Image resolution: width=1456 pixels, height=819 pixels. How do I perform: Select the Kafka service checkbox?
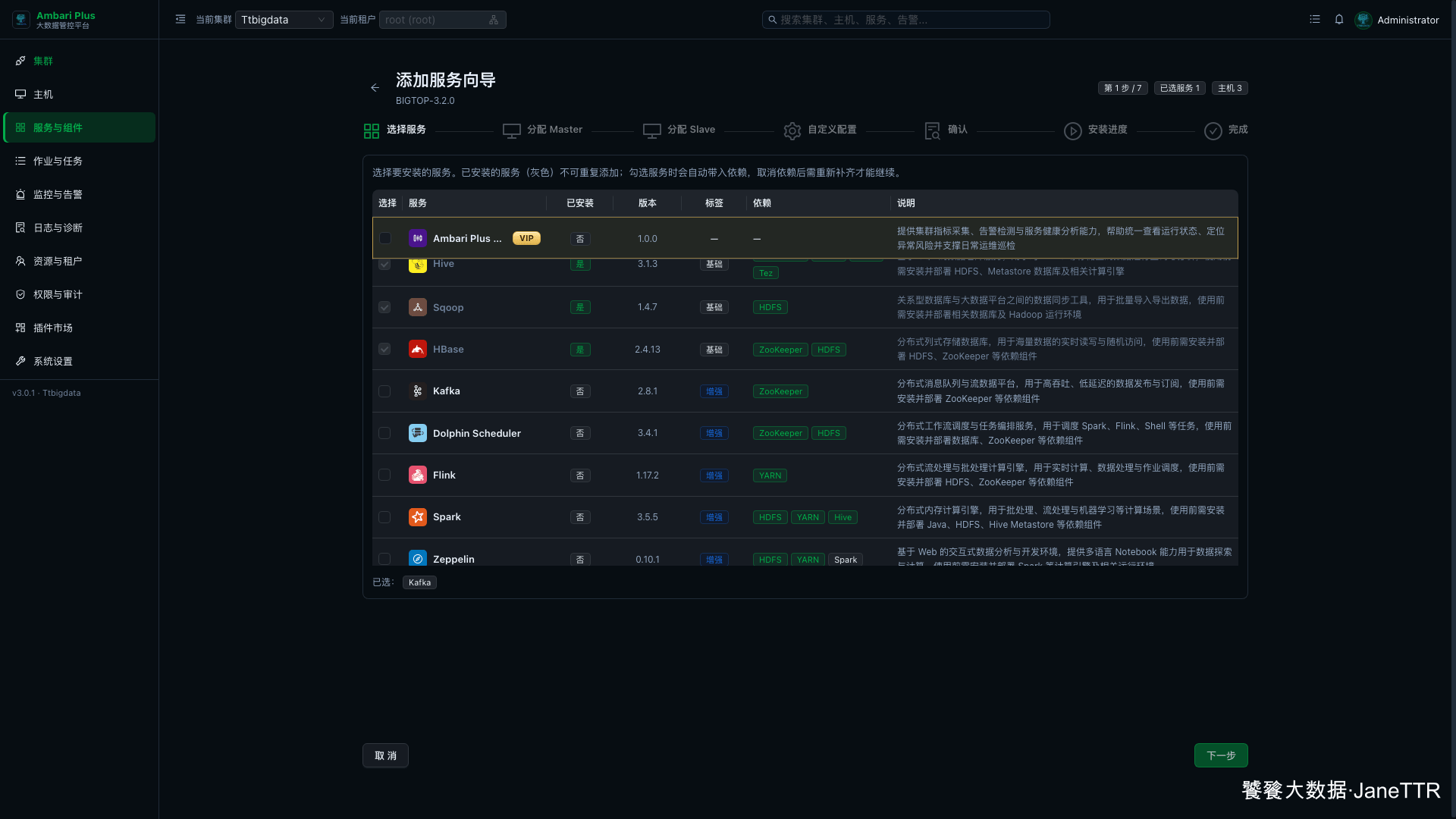384,391
